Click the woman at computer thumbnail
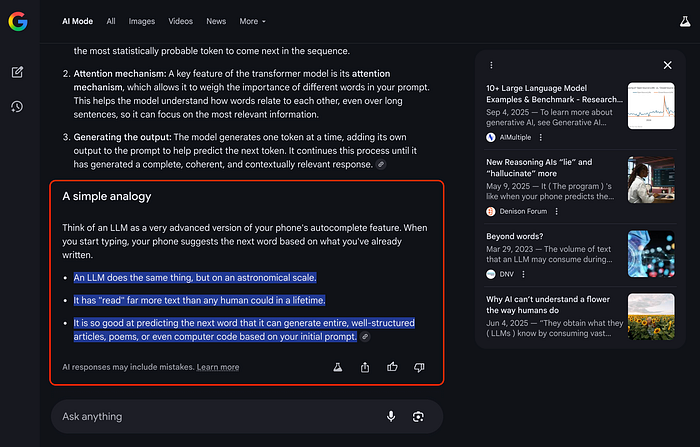700x447 pixels. tap(651, 180)
